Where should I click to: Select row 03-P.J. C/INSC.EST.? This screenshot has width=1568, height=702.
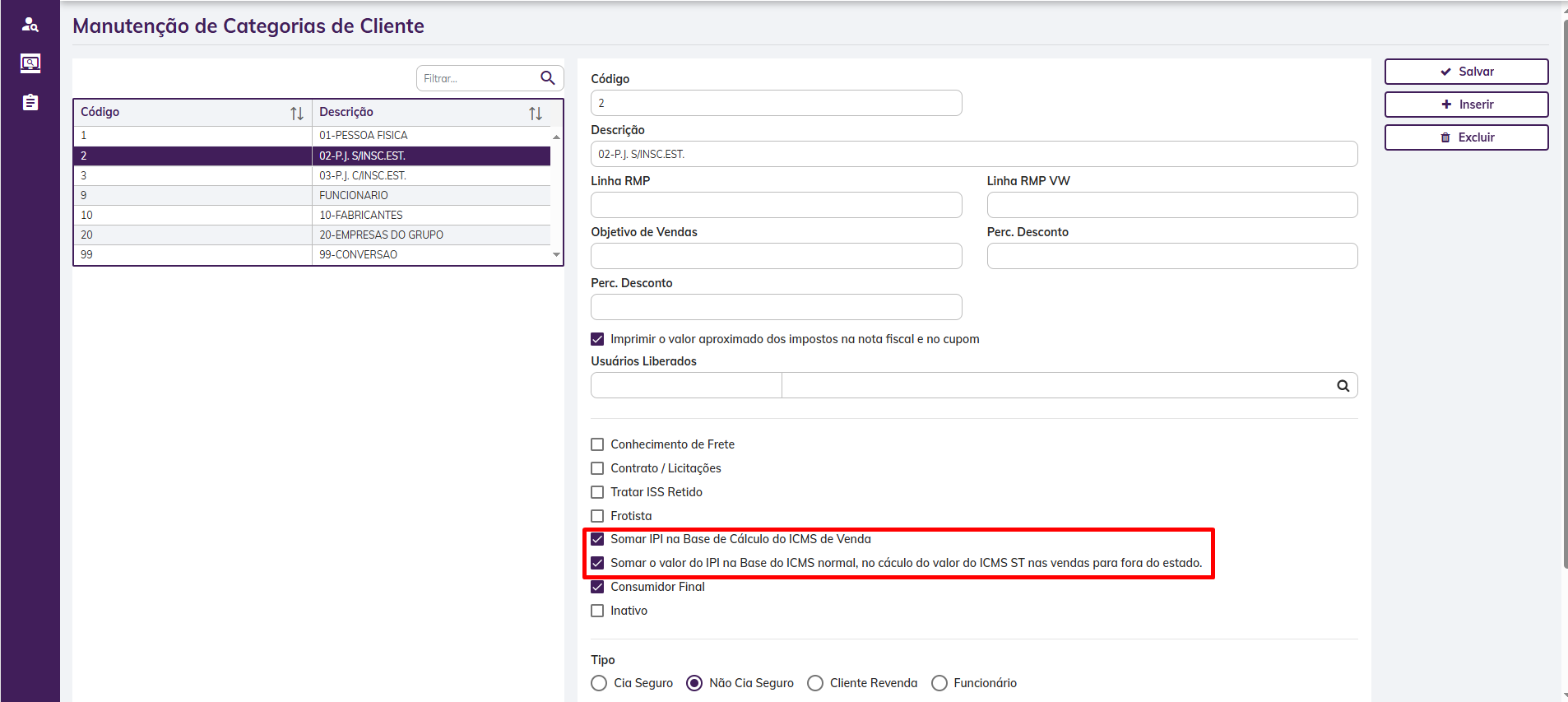[313, 175]
